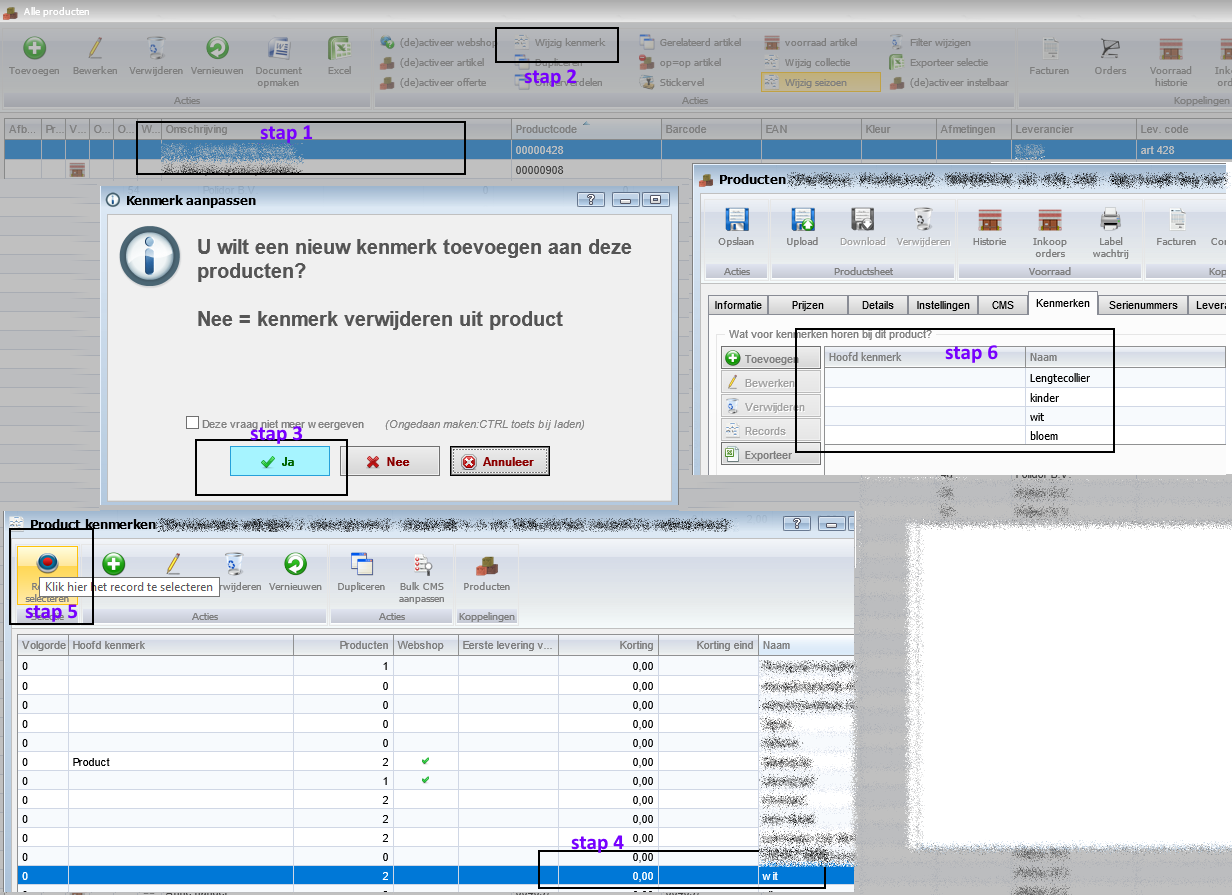The height and width of the screenshot is (895, 1232).
Task: Click Record selecteren icon in Product kenmerken
Action: coord(46,565)
